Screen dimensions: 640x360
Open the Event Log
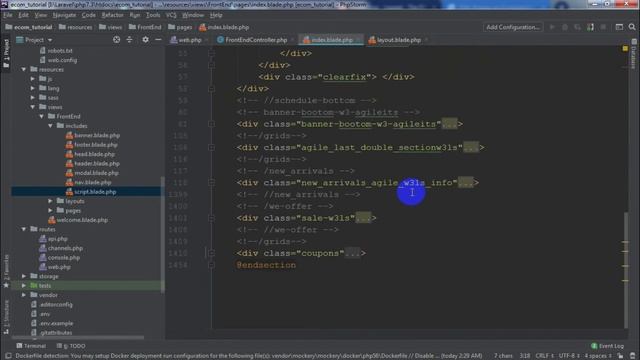607,346
